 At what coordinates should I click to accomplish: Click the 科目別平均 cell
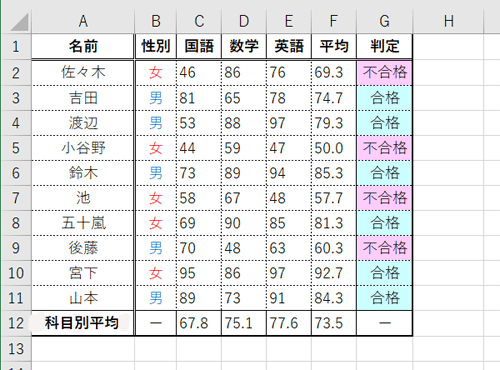(83, 323)
